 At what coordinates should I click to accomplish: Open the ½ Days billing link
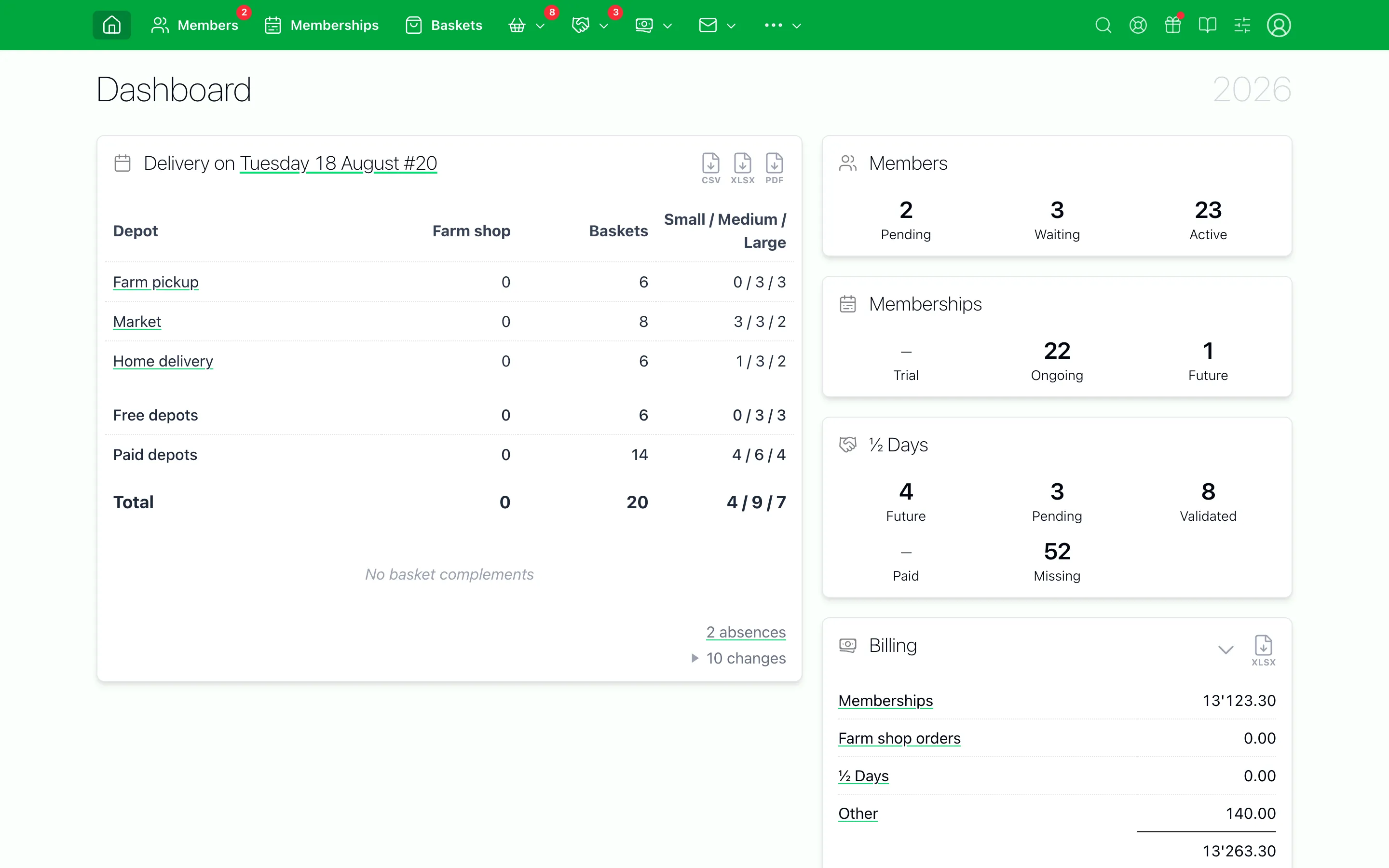point(863,775)
